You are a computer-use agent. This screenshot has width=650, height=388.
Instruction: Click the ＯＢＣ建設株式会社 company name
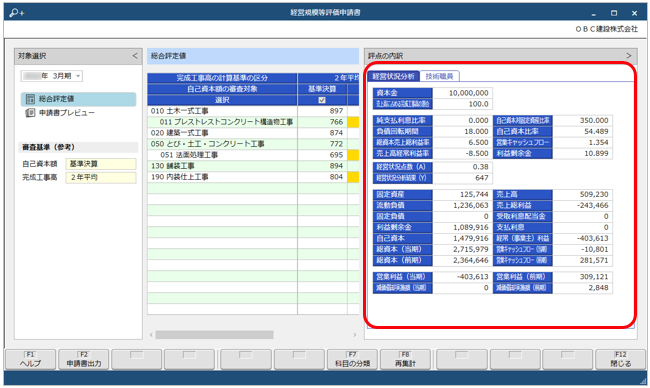click(x=606, y=29)
